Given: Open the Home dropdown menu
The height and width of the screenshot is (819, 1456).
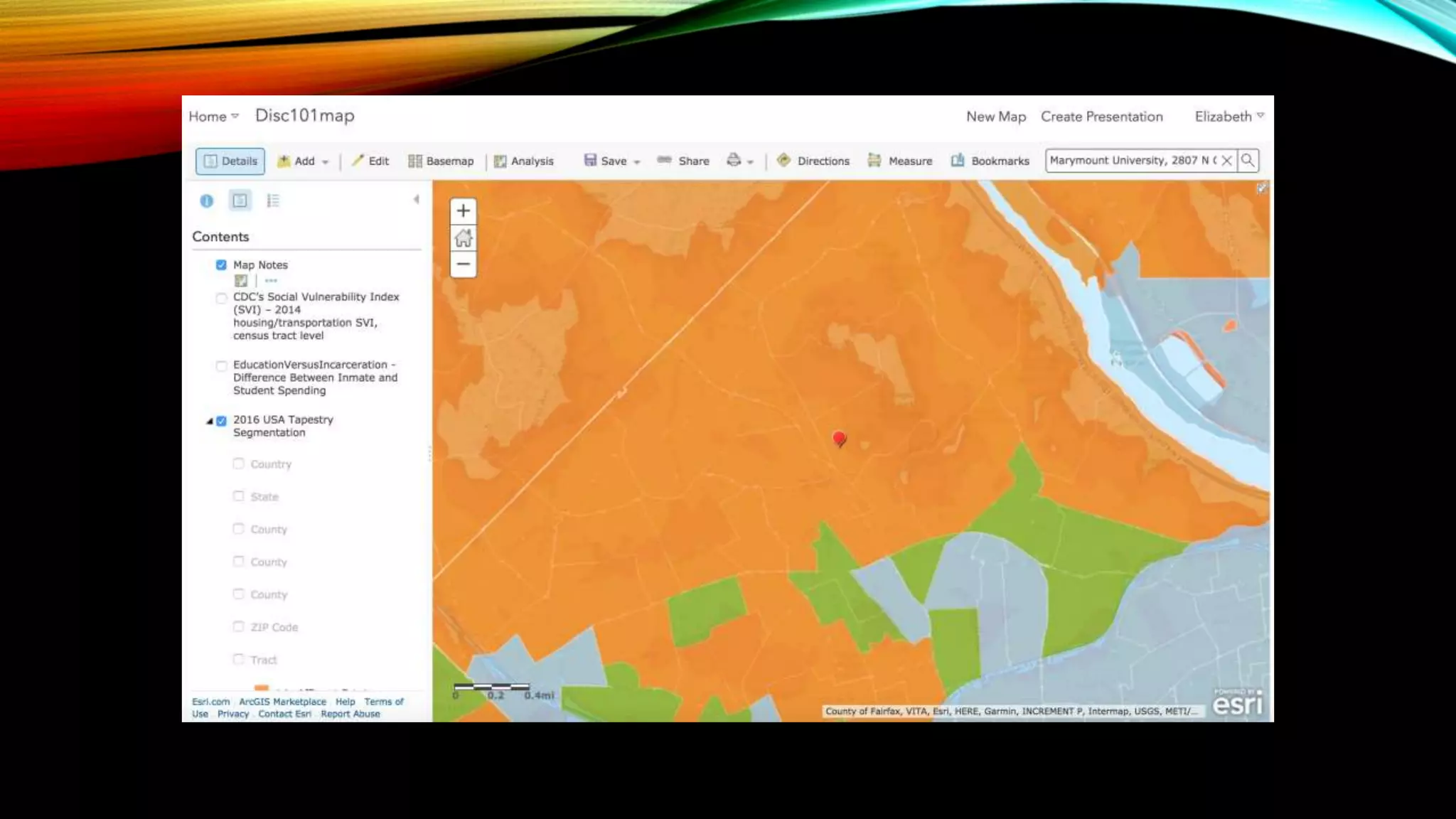Looking at the screenshot, I should pyautogui.click(x=213, y=117).
